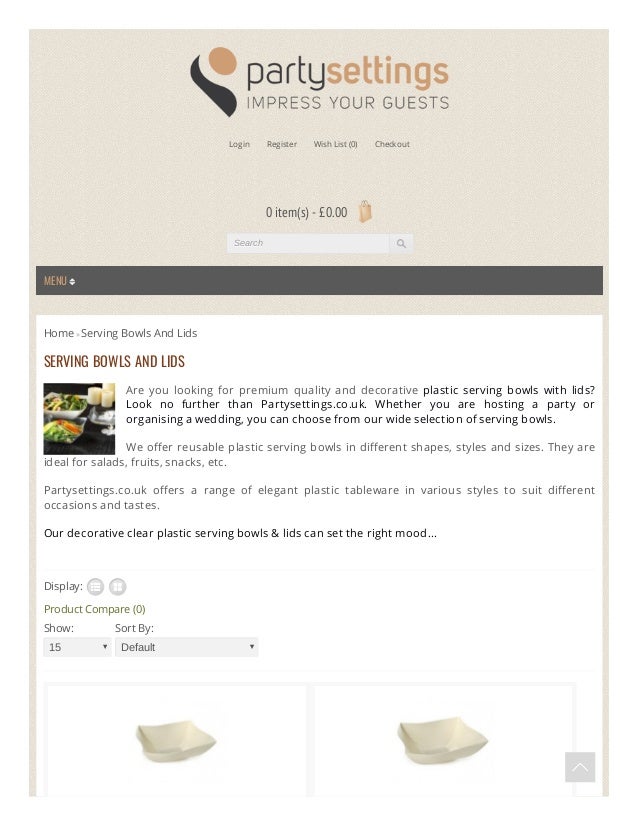Viewport: 638px width, 826px height.
Task: Click the partysettings logo
Action: (319, 82)
